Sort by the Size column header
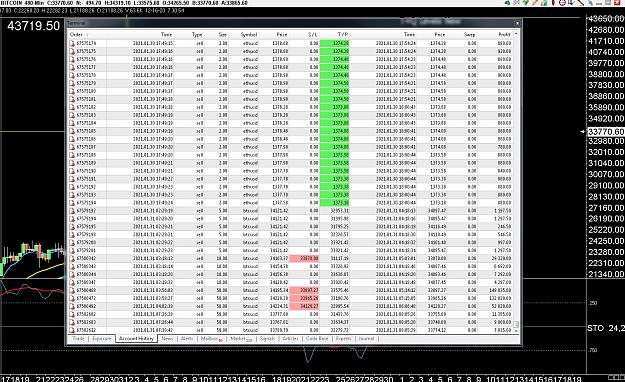The height and width of the screenshot is (382, 625). 222,35
